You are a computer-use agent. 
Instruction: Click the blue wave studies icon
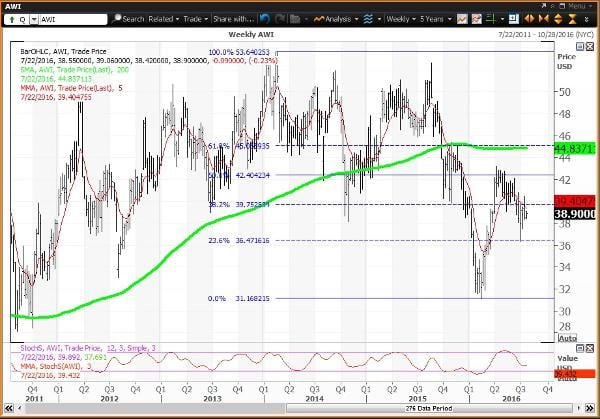click(368, 19)
